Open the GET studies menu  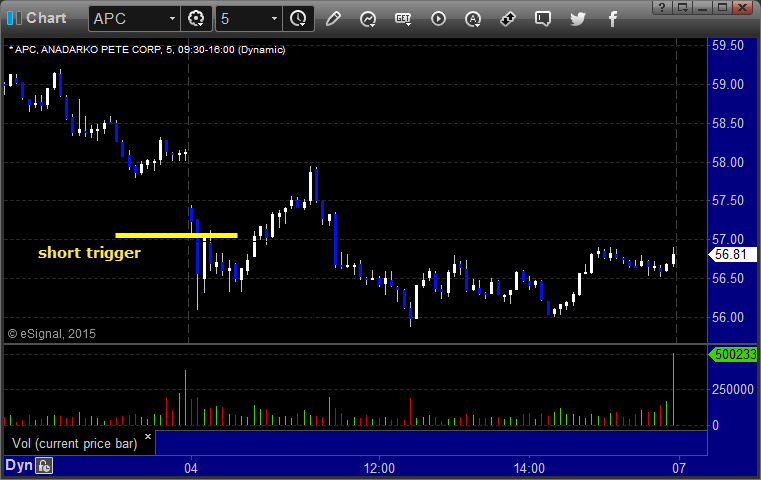403,19
